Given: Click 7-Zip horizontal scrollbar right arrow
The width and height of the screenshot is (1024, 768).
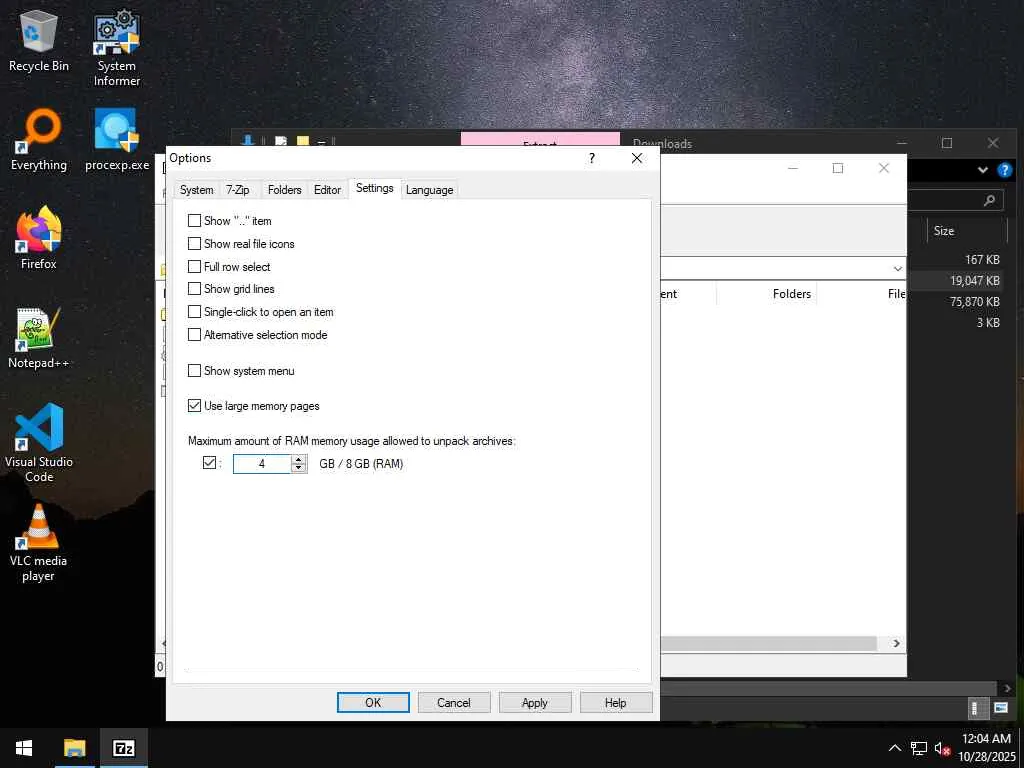Looking at the screenshot, I should (896, 643).
